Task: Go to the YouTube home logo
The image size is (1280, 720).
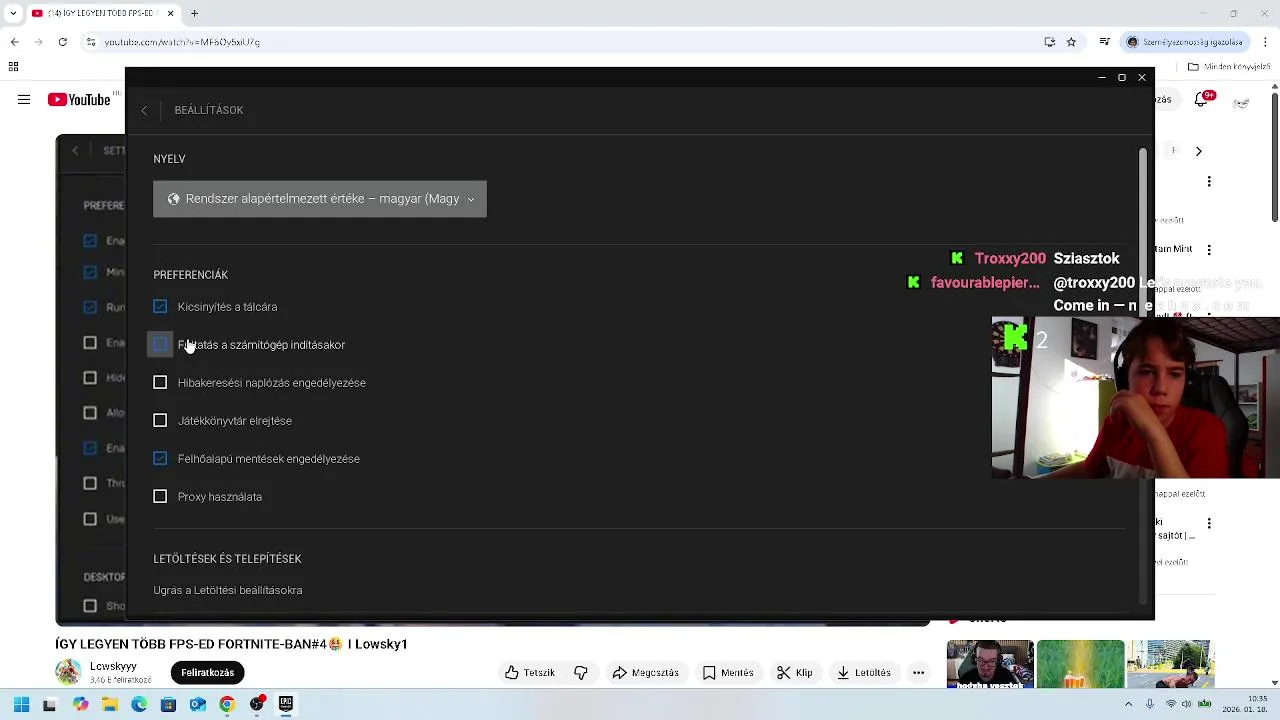Action: [x=79, y=99]
